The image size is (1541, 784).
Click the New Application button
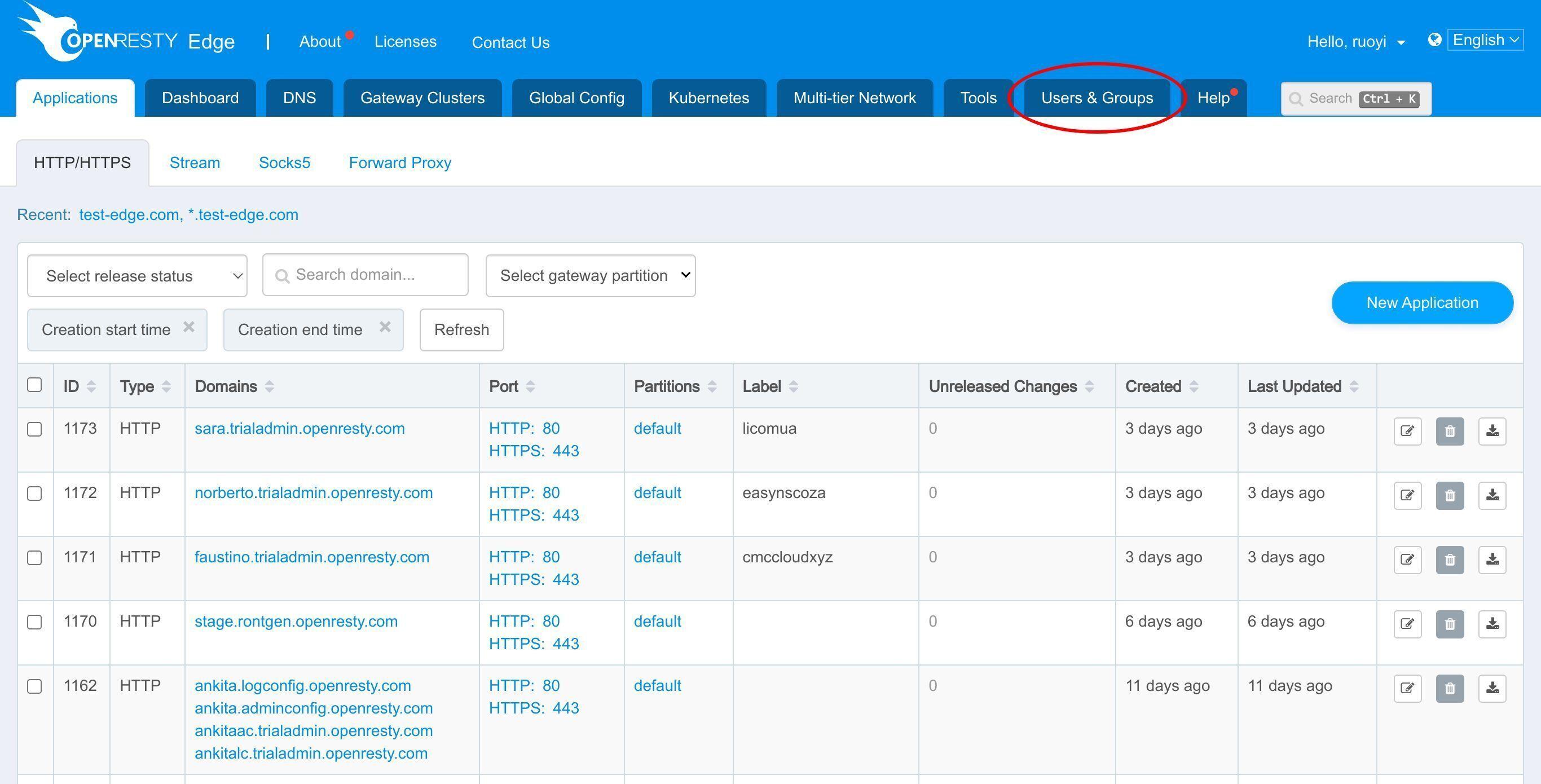pyautogui.click(x=1422, y=302)
